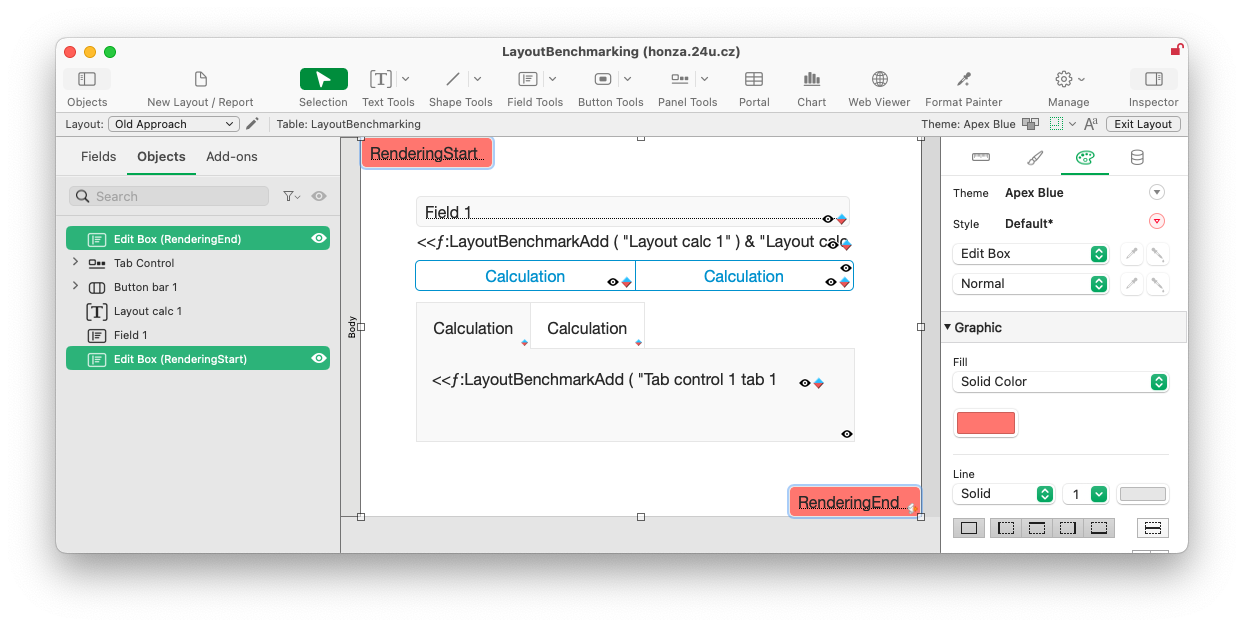Hide Edit Box (RenderingEnd) via eye icon

(319, 239)
